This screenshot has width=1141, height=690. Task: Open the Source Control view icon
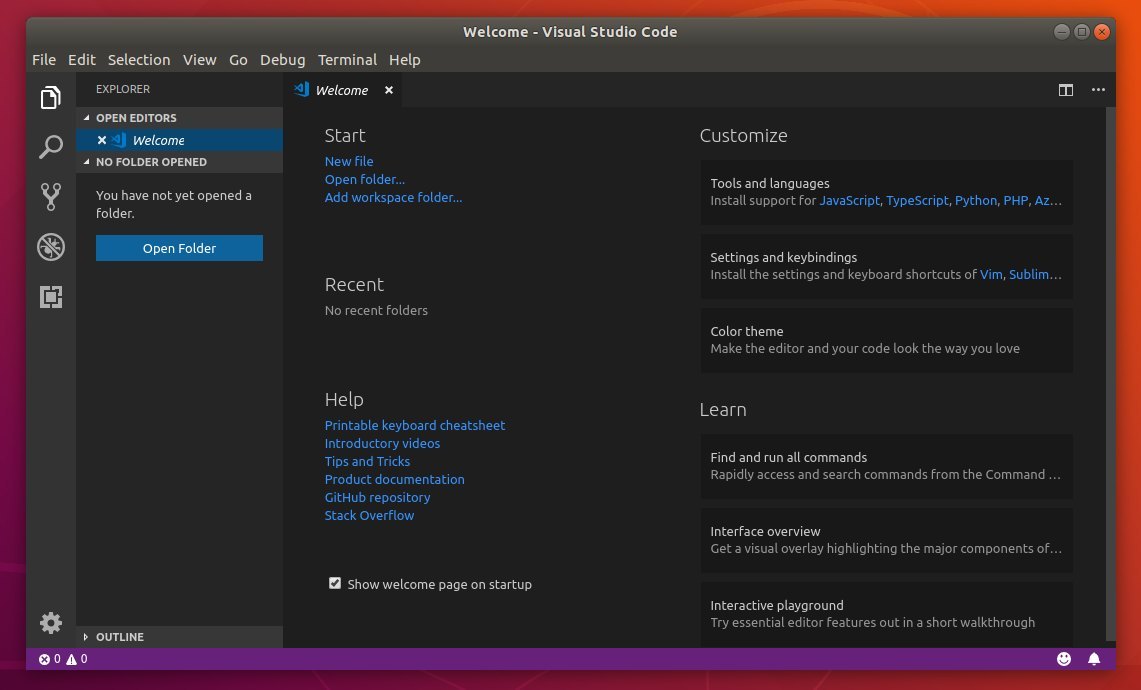click(50, 197)
